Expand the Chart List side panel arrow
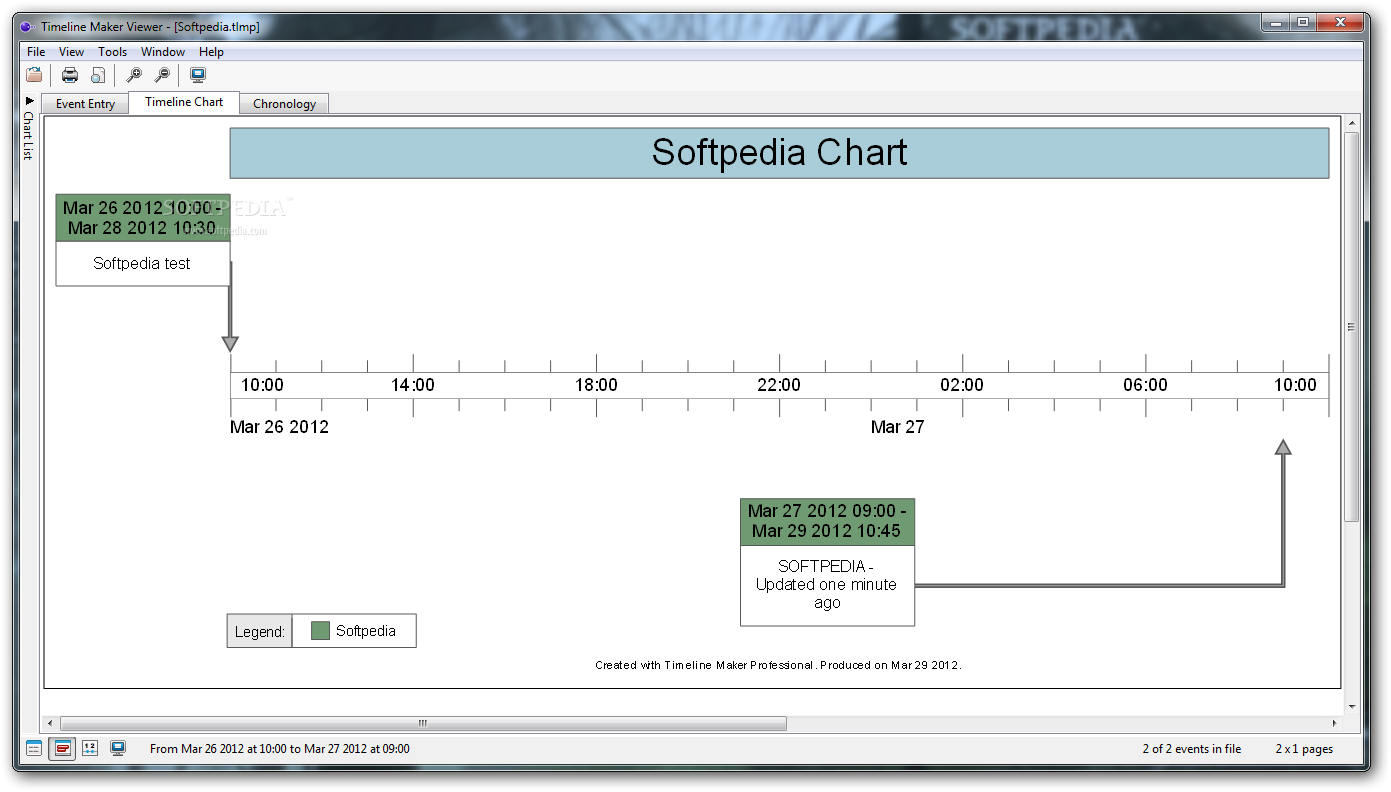 tap(29, 101)
